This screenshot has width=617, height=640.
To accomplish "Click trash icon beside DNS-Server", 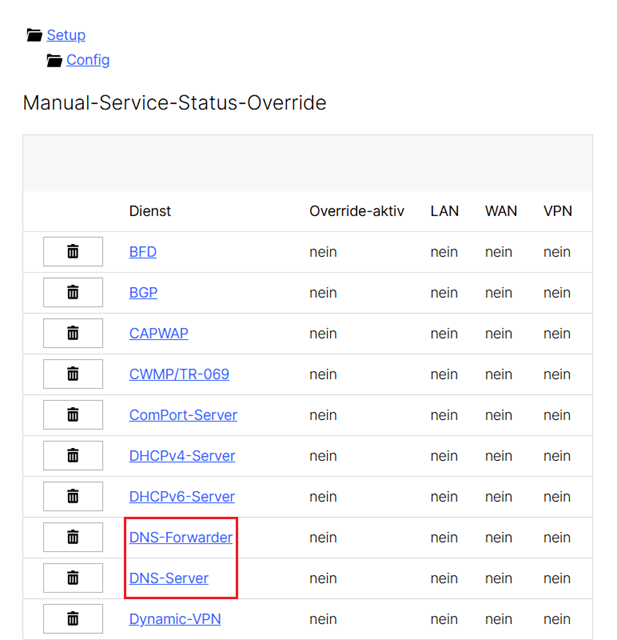I will tap(73, 578).
